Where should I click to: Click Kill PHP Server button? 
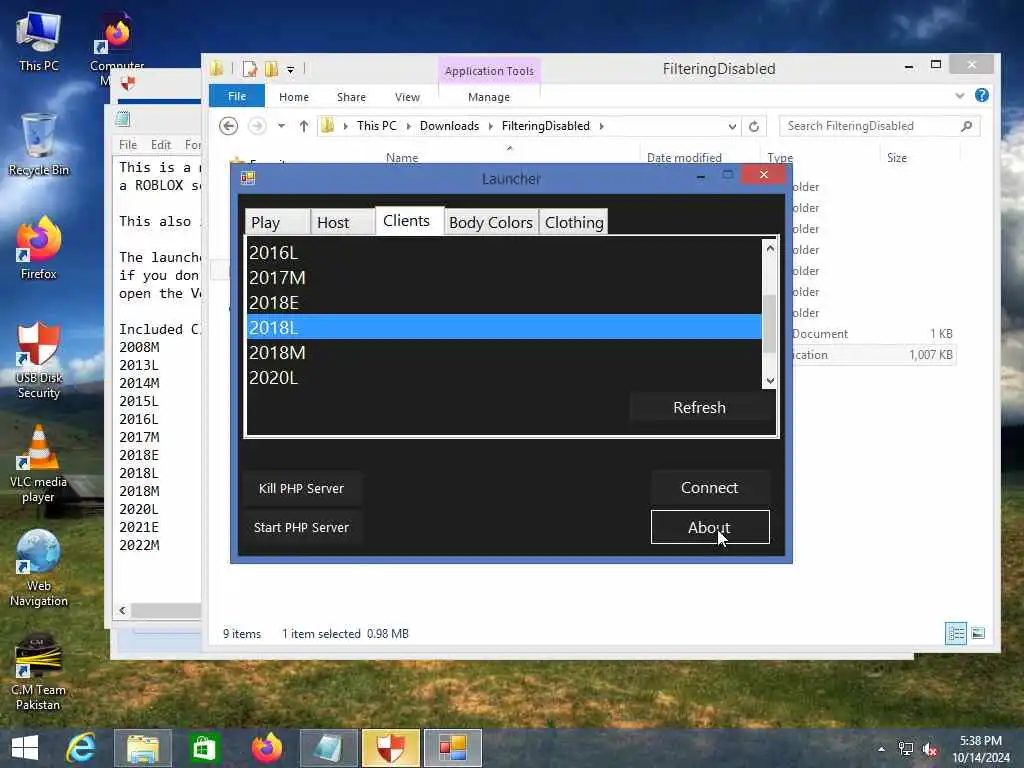click(x=301, y=488)
